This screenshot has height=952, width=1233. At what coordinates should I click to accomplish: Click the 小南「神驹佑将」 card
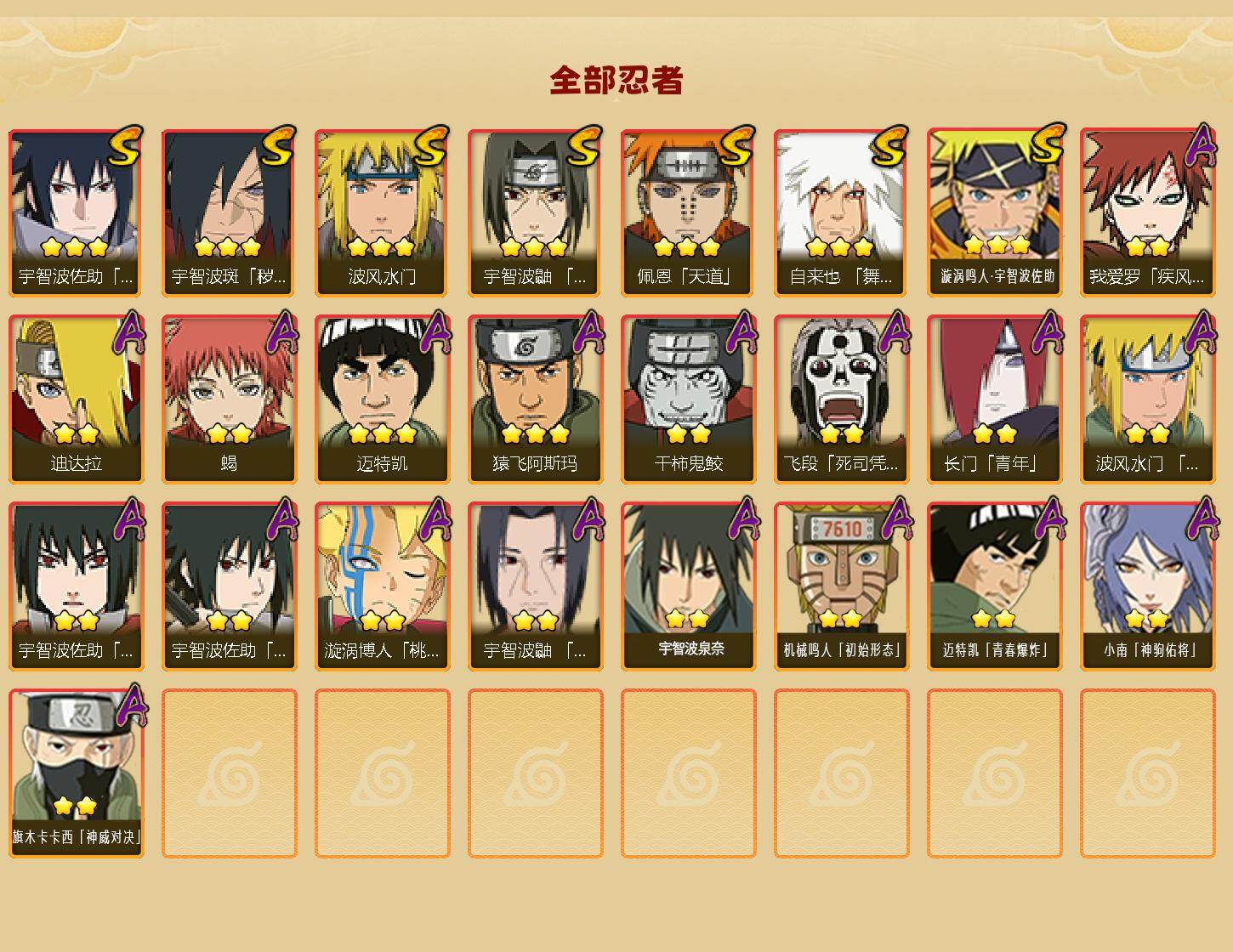point(1147,586)
